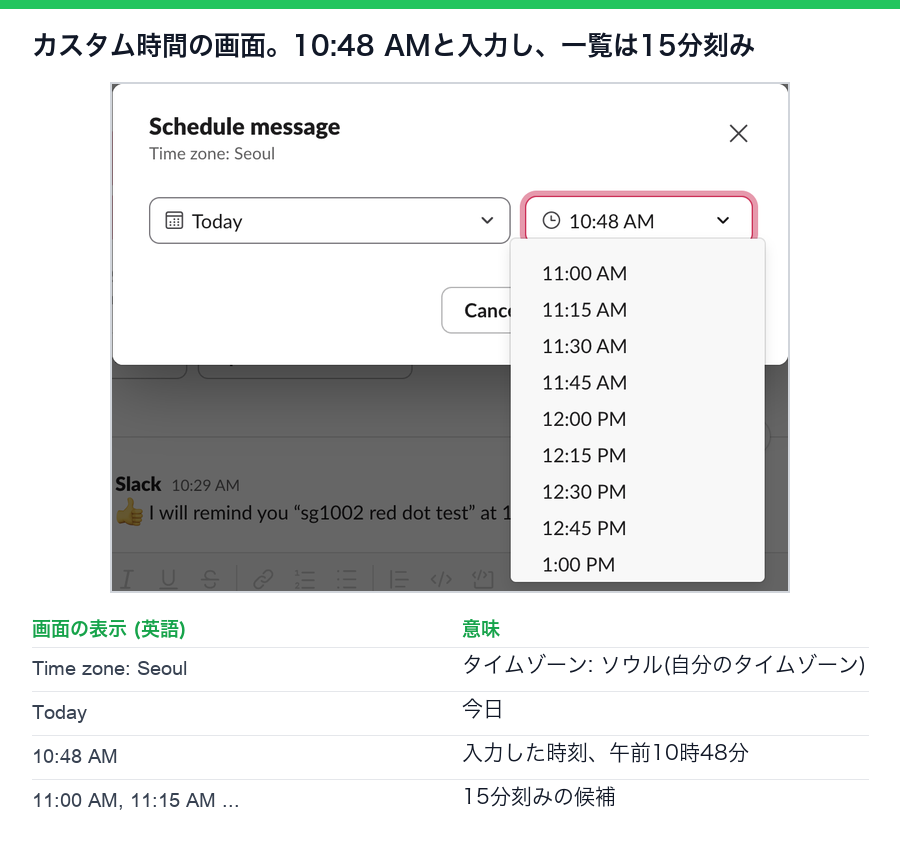The height and width of the screenshot is (861, 900).
Task: Click the inline code icon
Action: click(x=441, y=579)
